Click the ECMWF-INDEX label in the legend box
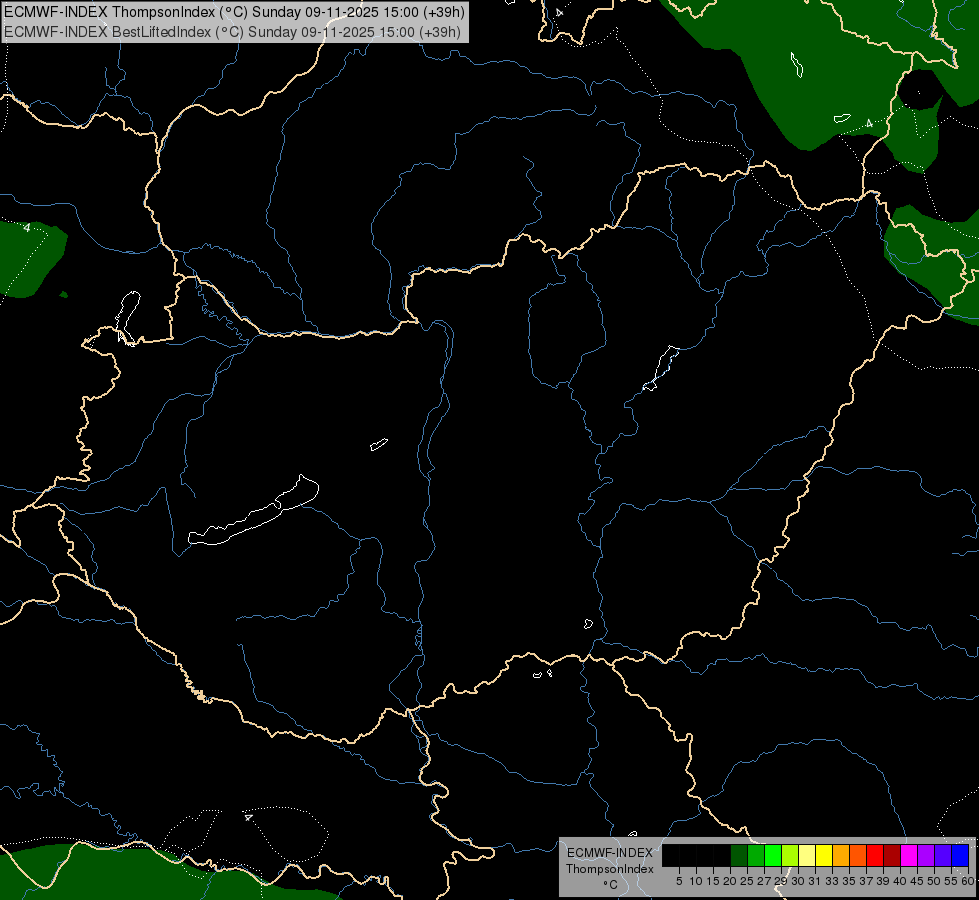Image resolution: width=979 pixels, height=900 pixels. coord(610,853)
